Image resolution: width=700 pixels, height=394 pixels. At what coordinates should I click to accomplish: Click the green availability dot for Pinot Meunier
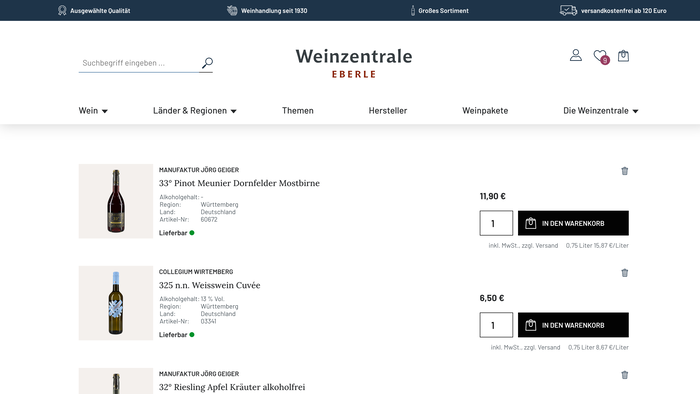(192, 233)
